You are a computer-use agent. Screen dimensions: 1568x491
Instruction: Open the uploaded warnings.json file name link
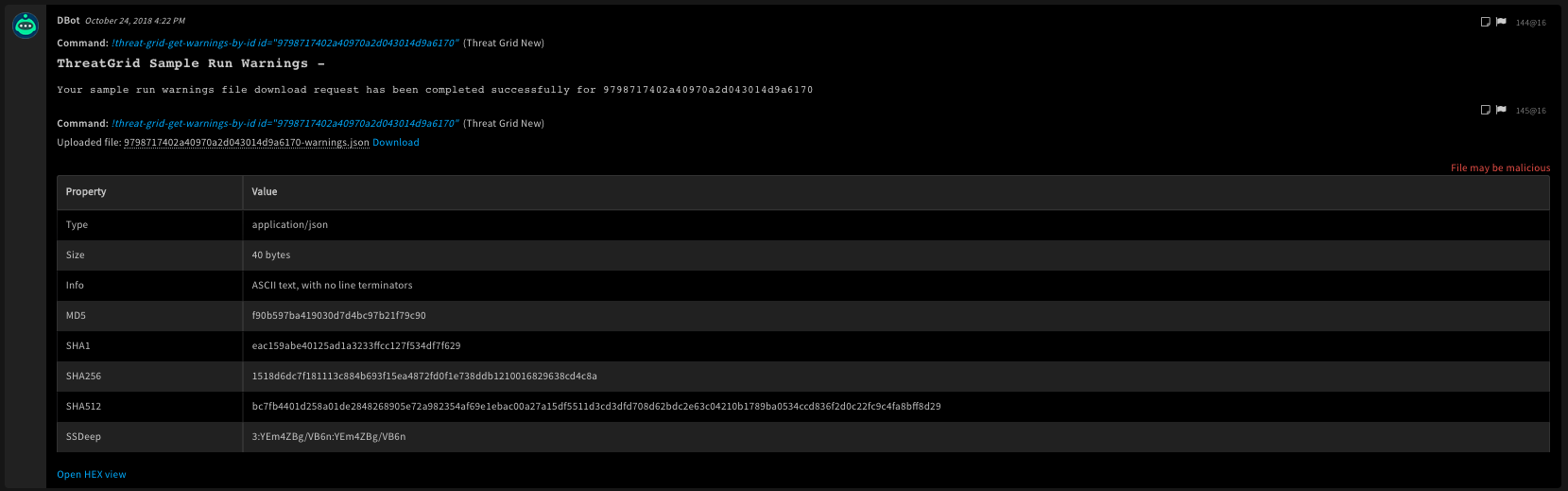click(x=246, y=143)
